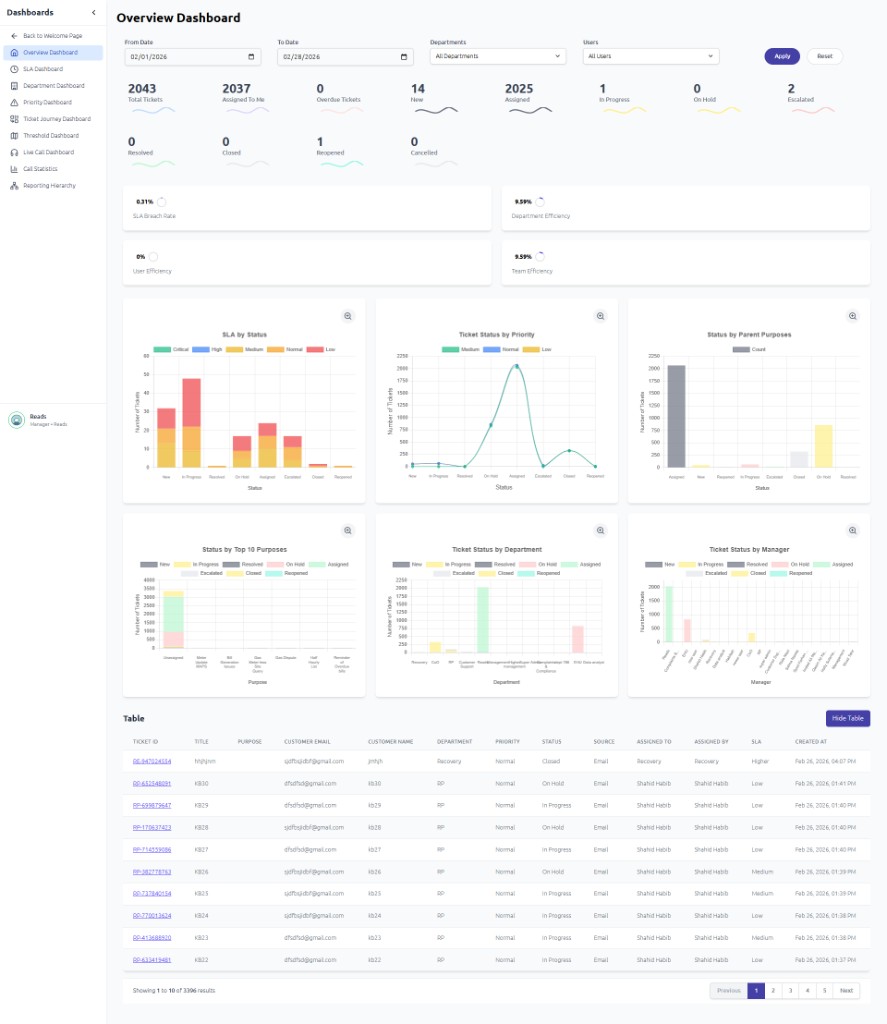Open the Department Dashboard menu item
The image size is (887, 1024).
[53, 86]
